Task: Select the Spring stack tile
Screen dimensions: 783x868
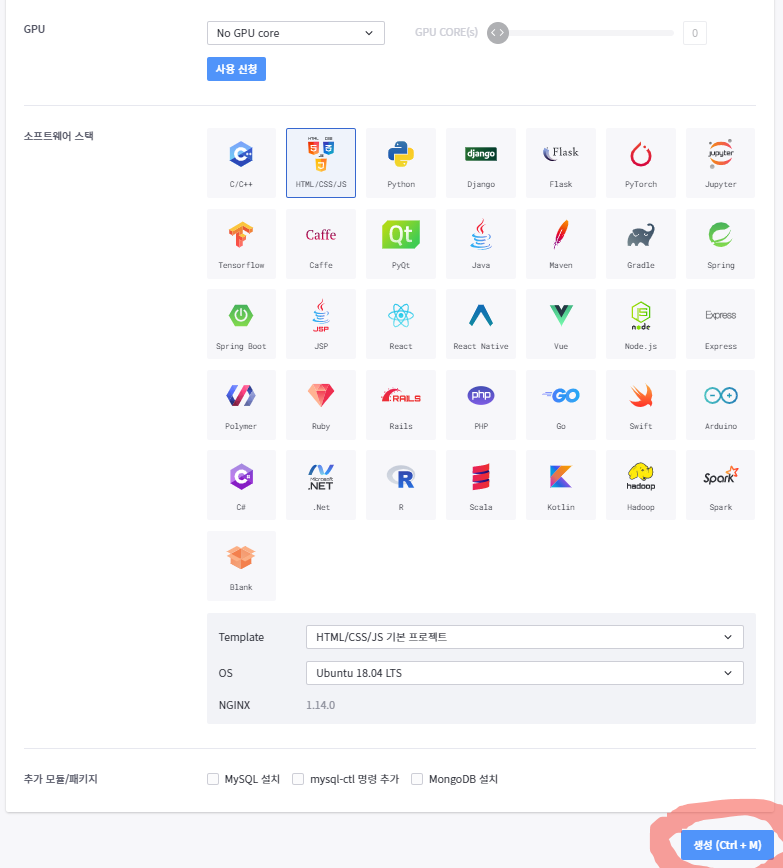Action: click(720, 244)
